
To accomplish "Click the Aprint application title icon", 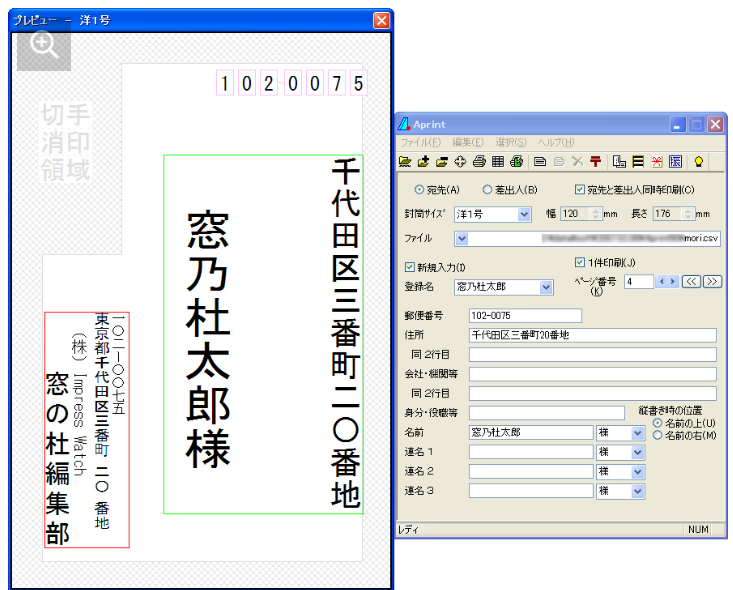I will [404, 124].
